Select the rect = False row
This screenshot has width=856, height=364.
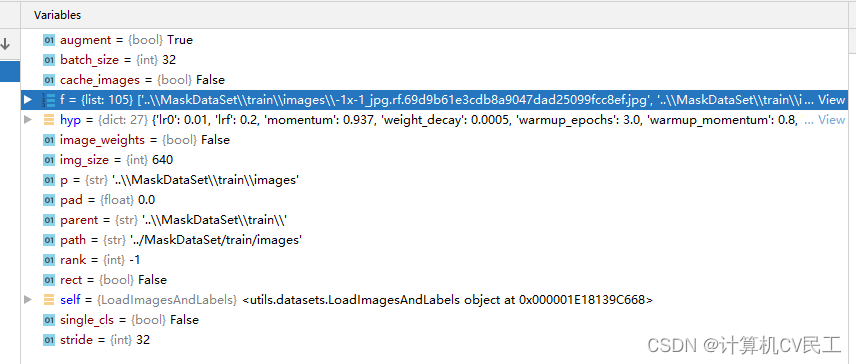tap(435, 280)
